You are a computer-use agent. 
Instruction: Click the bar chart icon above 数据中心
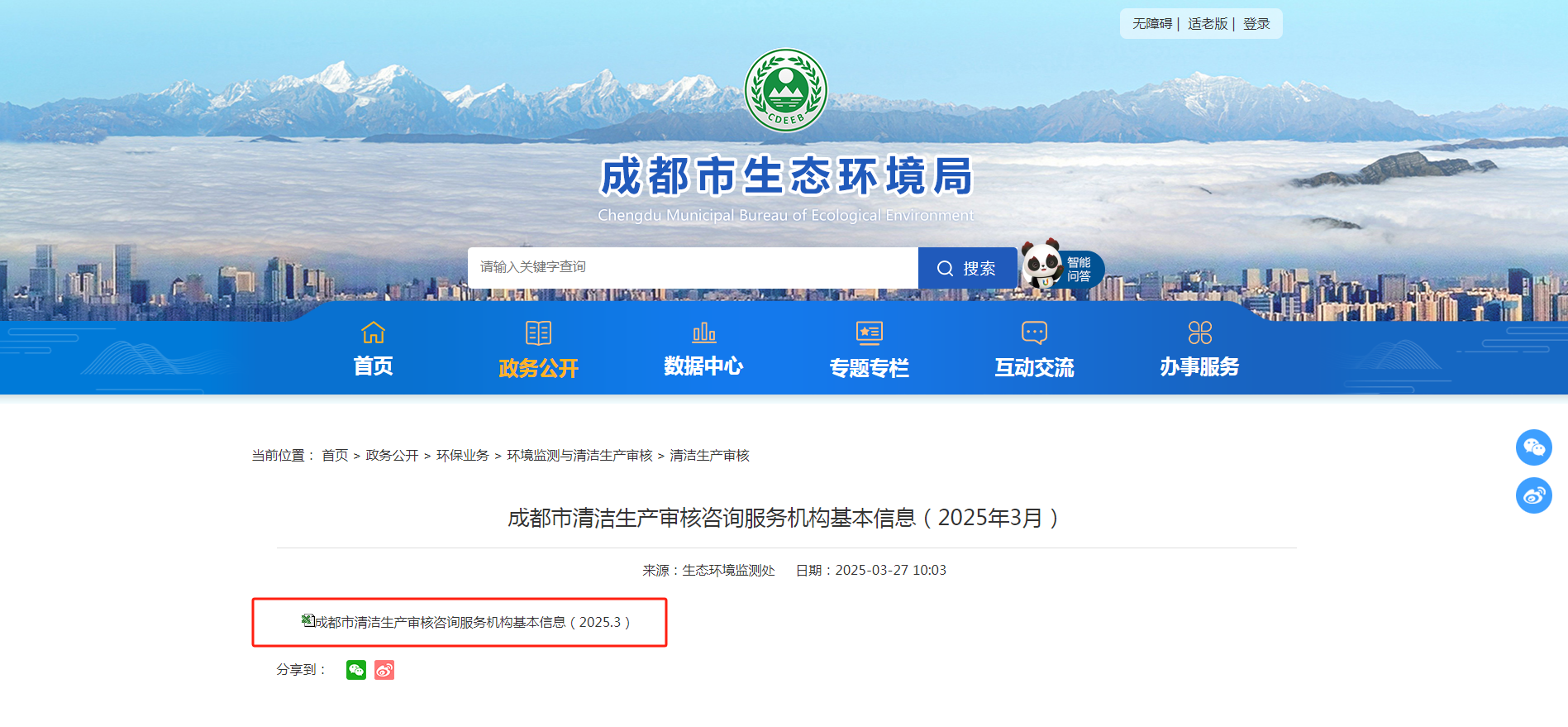tap(704, 332)
